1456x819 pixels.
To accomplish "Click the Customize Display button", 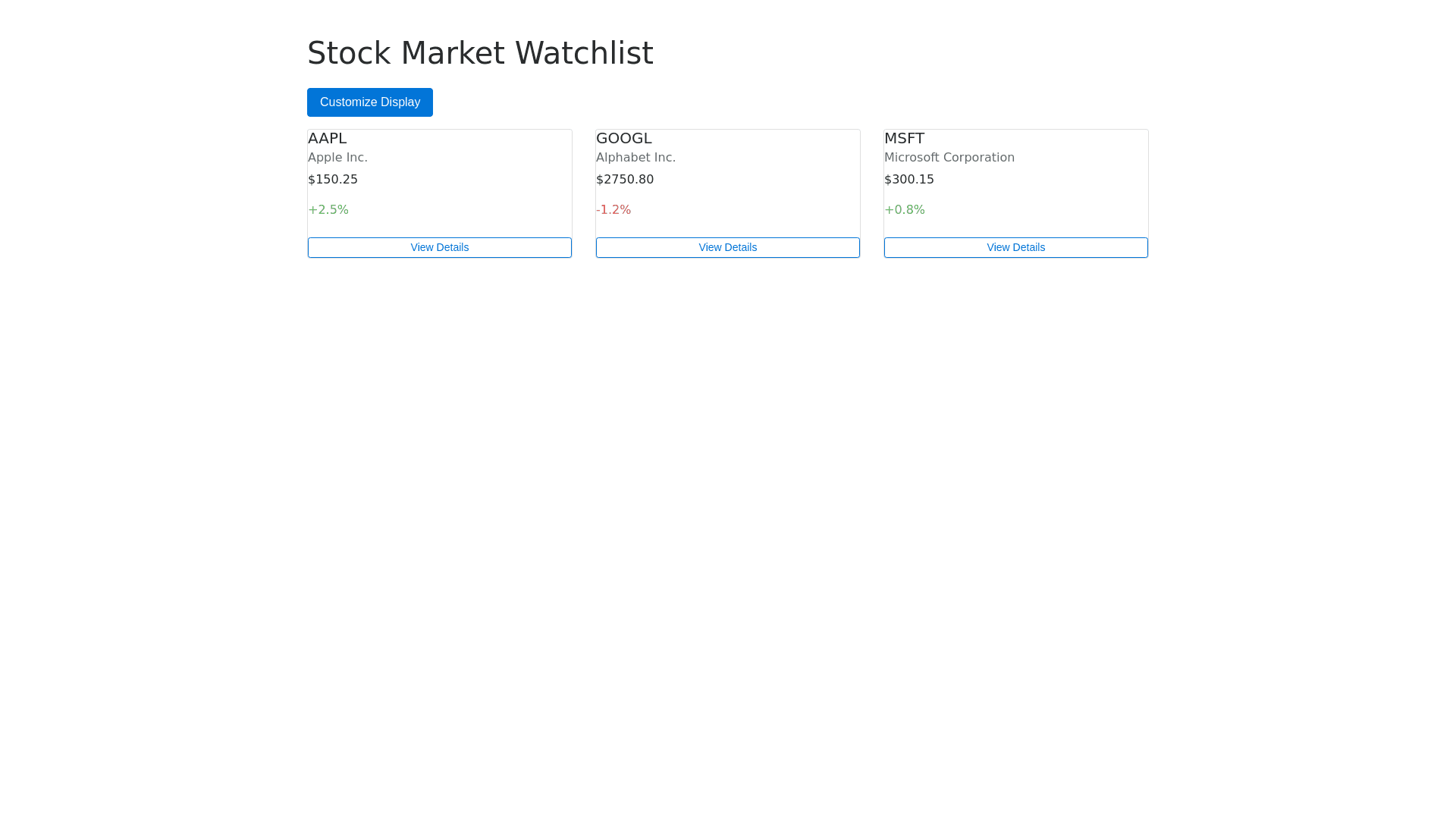I will click(369, 102).
